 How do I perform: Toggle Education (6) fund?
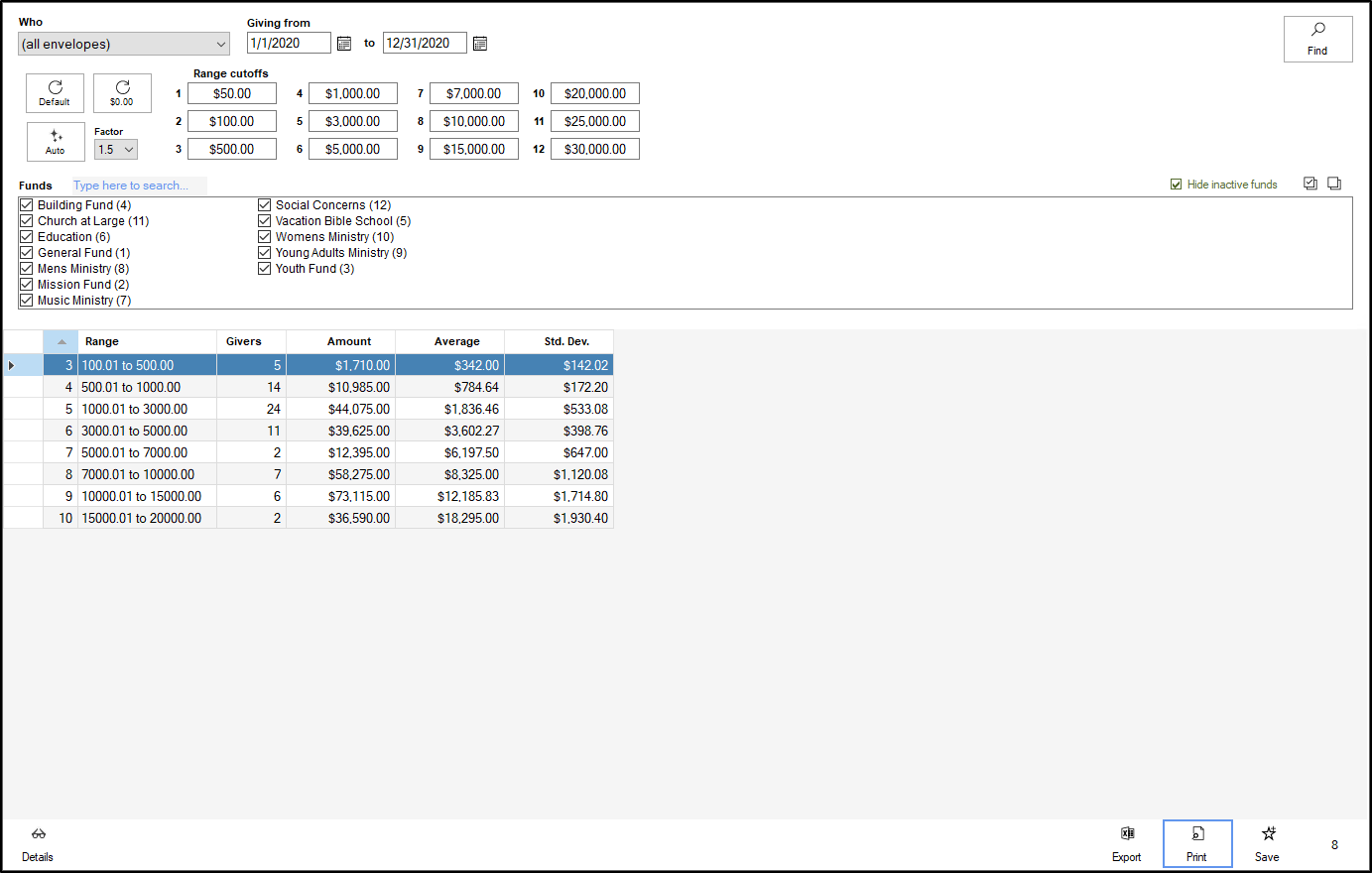pyautogui.click(x=27, y=237)
